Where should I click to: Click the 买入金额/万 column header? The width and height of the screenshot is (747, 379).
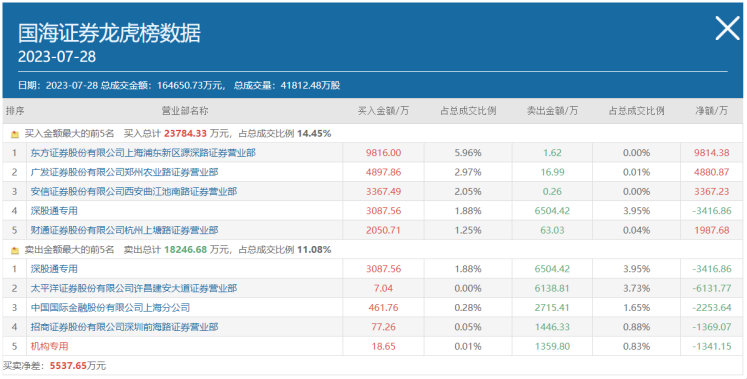(383, 111)
